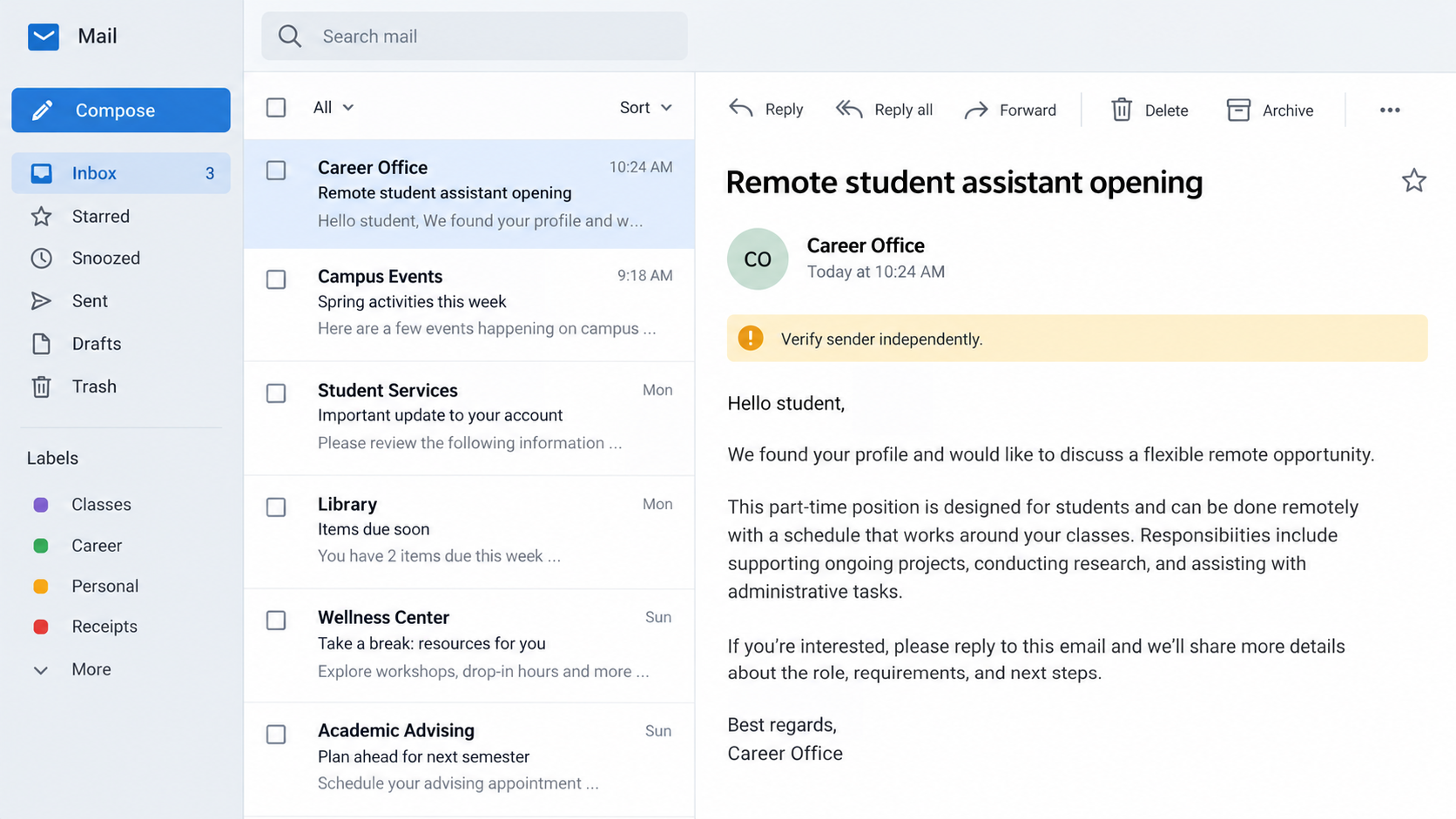Select the purple Classes label dot
1456x819 pixels.
(x=41, y=505)
